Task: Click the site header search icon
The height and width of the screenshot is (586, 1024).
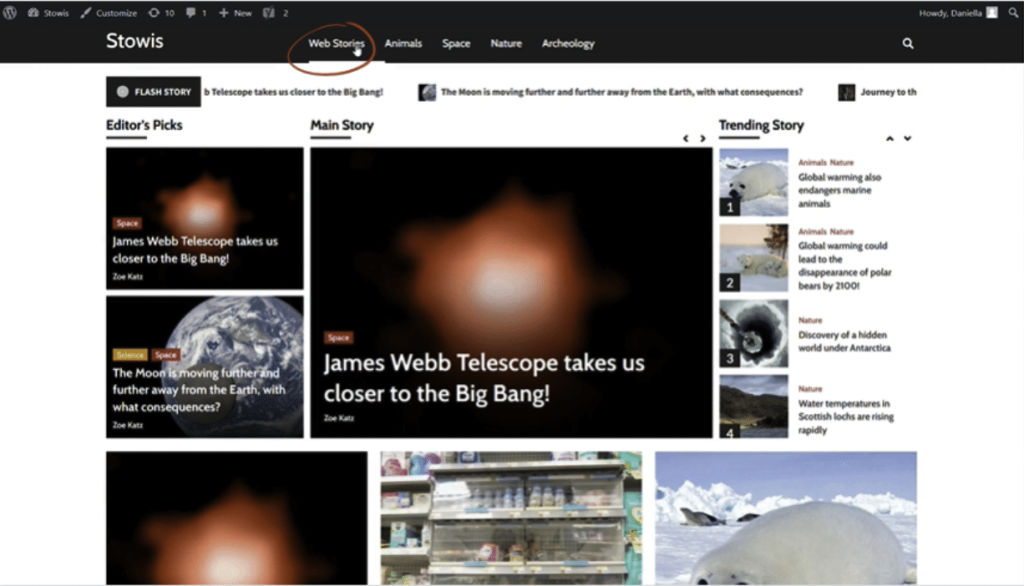Action: pos(908,43)
